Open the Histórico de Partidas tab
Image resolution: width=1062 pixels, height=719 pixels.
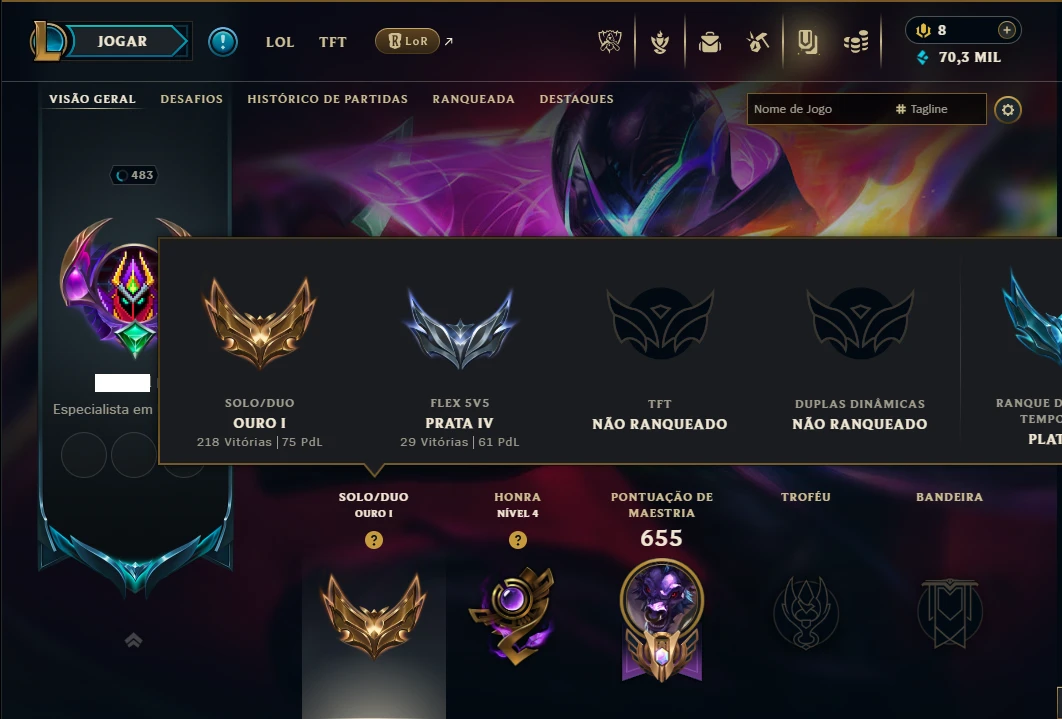pyautogui.click(x=327, y=99)
